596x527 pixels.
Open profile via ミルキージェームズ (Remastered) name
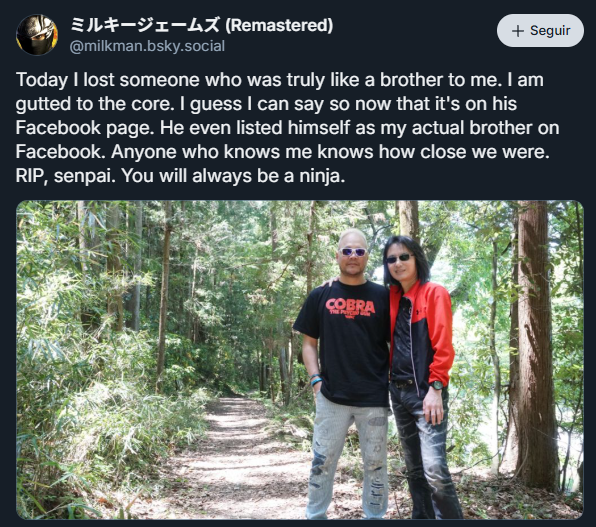[x=201, y=25]
